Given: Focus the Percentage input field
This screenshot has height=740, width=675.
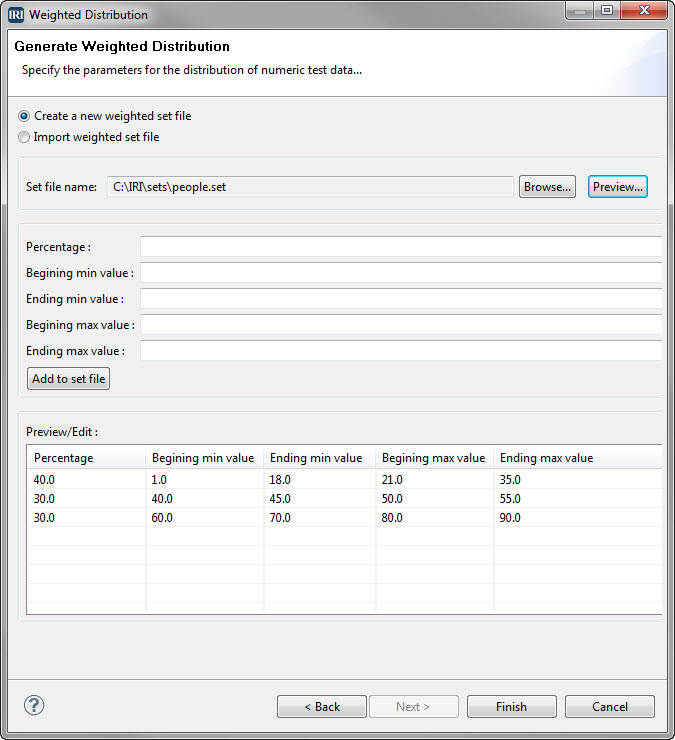Looking at the screenshot, I should (401, 247).
